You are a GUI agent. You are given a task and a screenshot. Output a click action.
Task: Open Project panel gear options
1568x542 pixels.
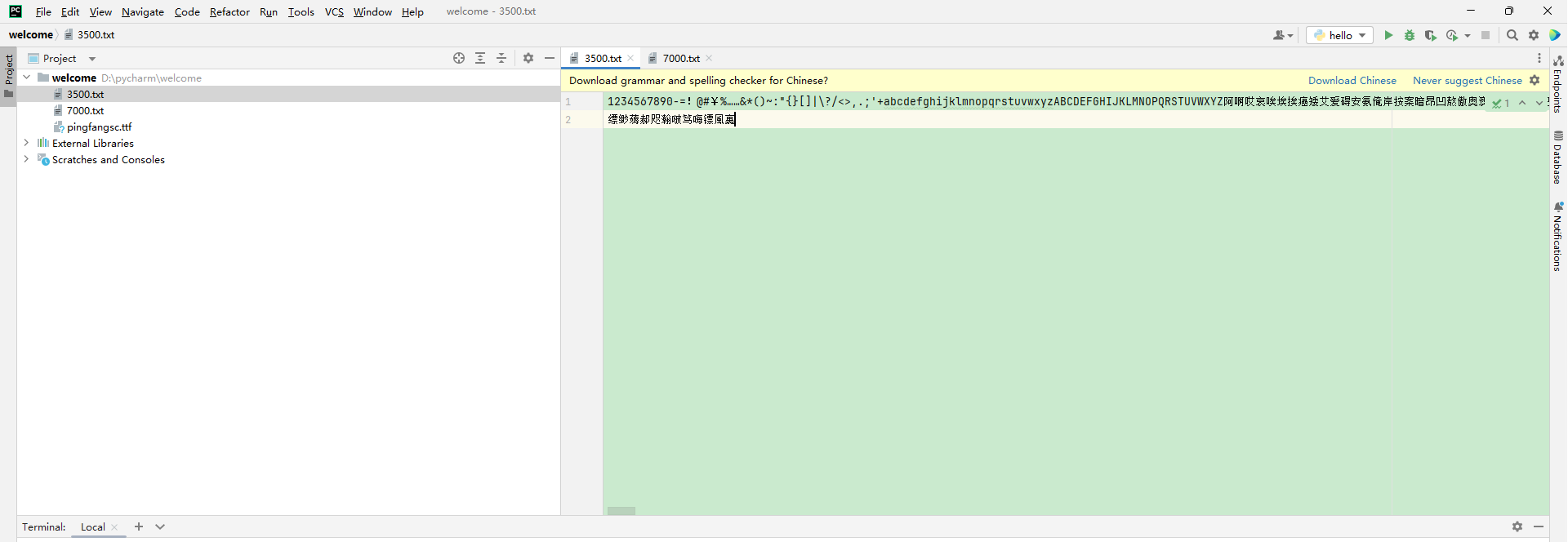(x=528, y=58)
